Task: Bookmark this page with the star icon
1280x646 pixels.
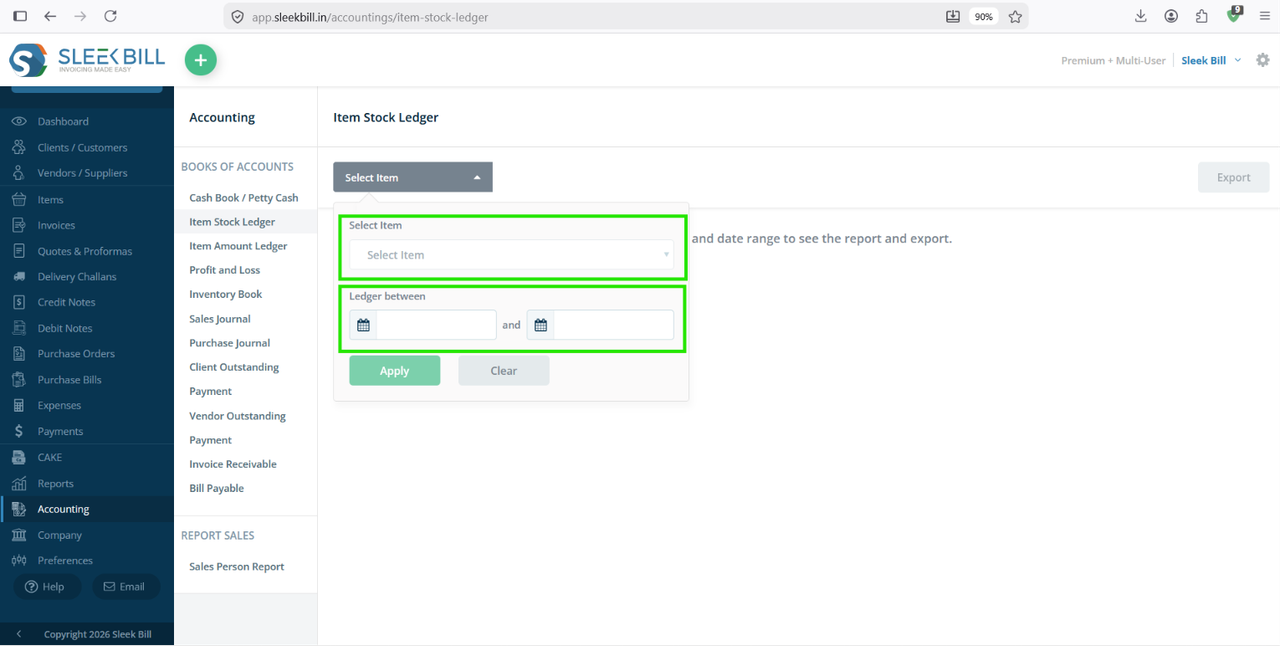Action: 1015,16
